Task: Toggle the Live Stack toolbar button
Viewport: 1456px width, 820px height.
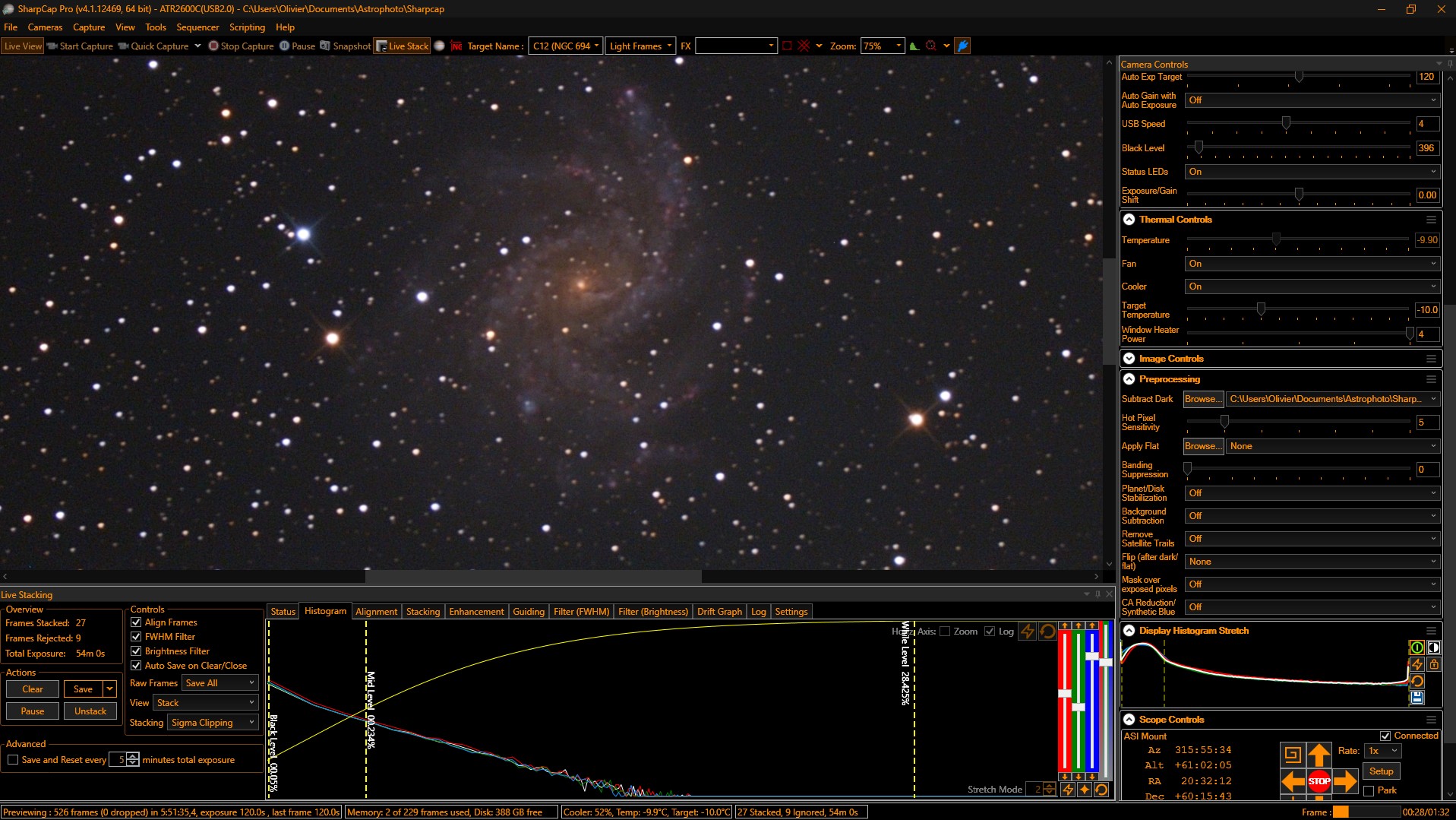Action: click(403, 46)
